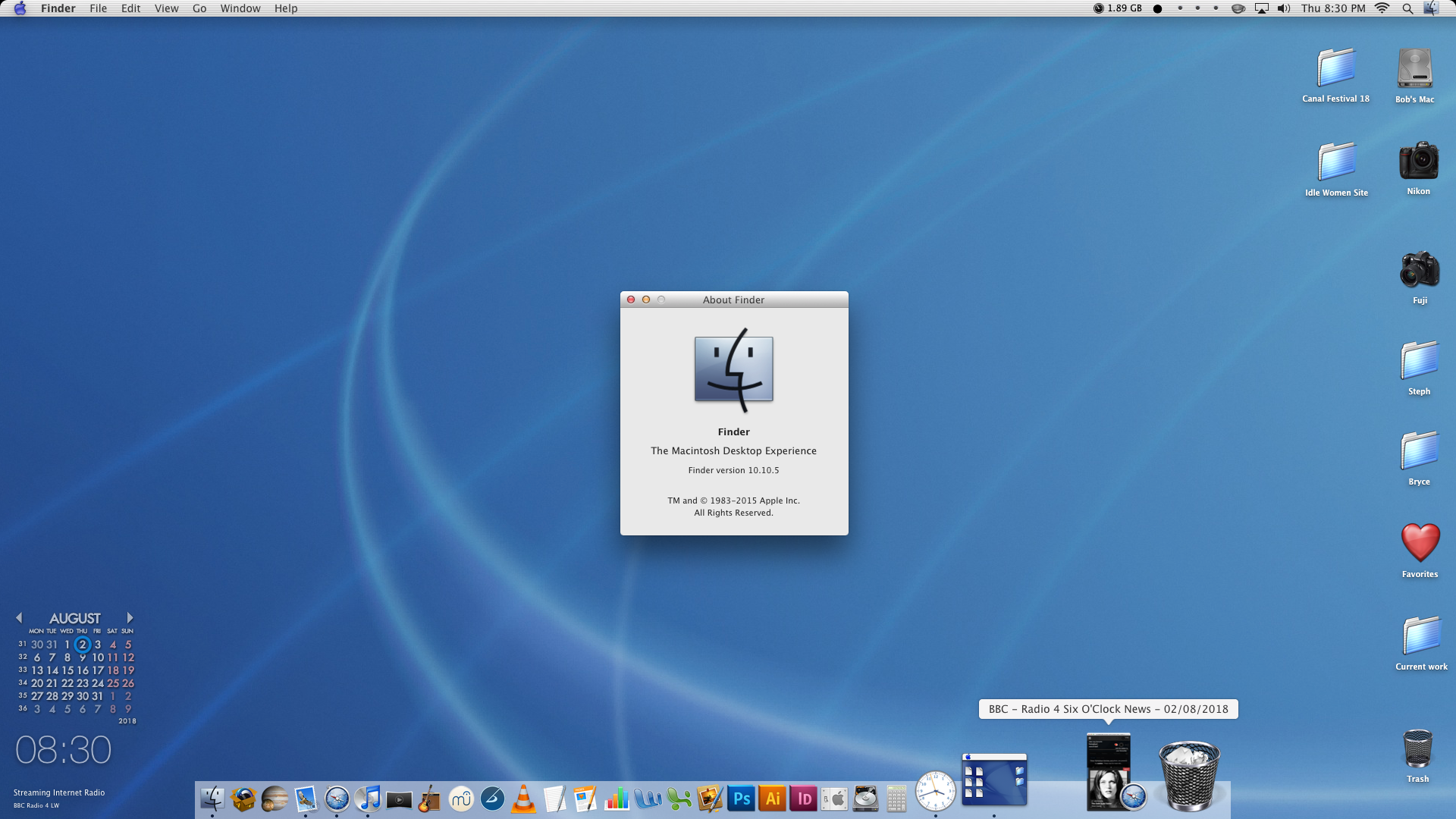Open Calculator in the dock
Viewport: 1456px width, 819px height.
pyautogui.click(x=896, y=799)
